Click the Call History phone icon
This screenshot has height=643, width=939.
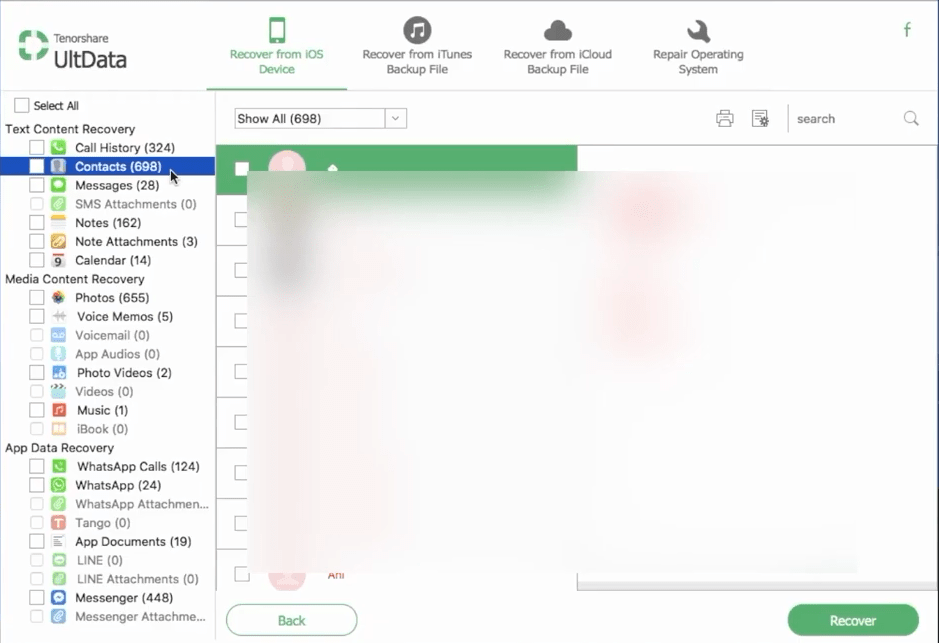pyautogui.click(x=59, y=148)
